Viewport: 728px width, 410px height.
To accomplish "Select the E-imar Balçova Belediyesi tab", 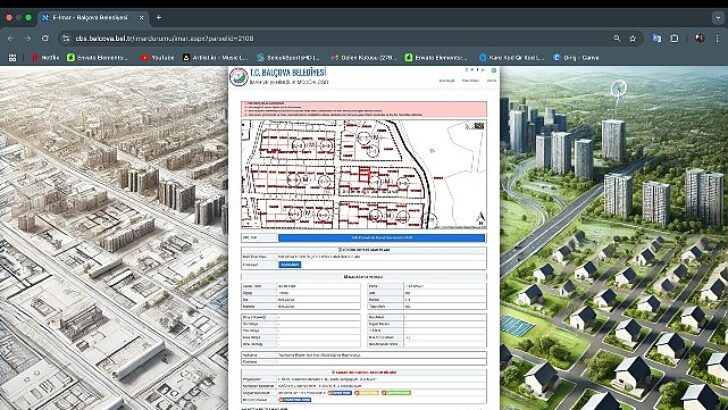I will [x=90, y=17].
